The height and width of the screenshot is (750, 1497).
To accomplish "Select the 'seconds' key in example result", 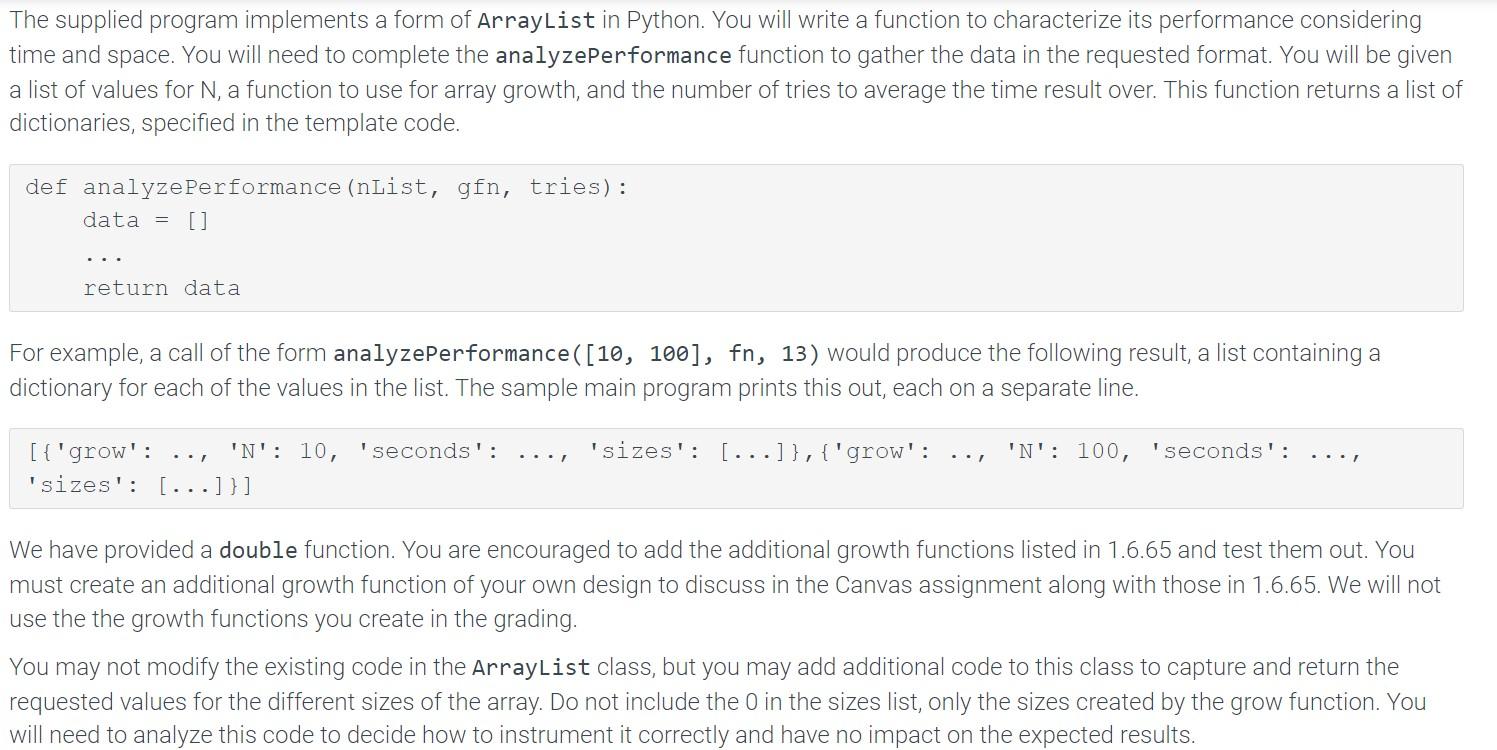I will [420, 451].
